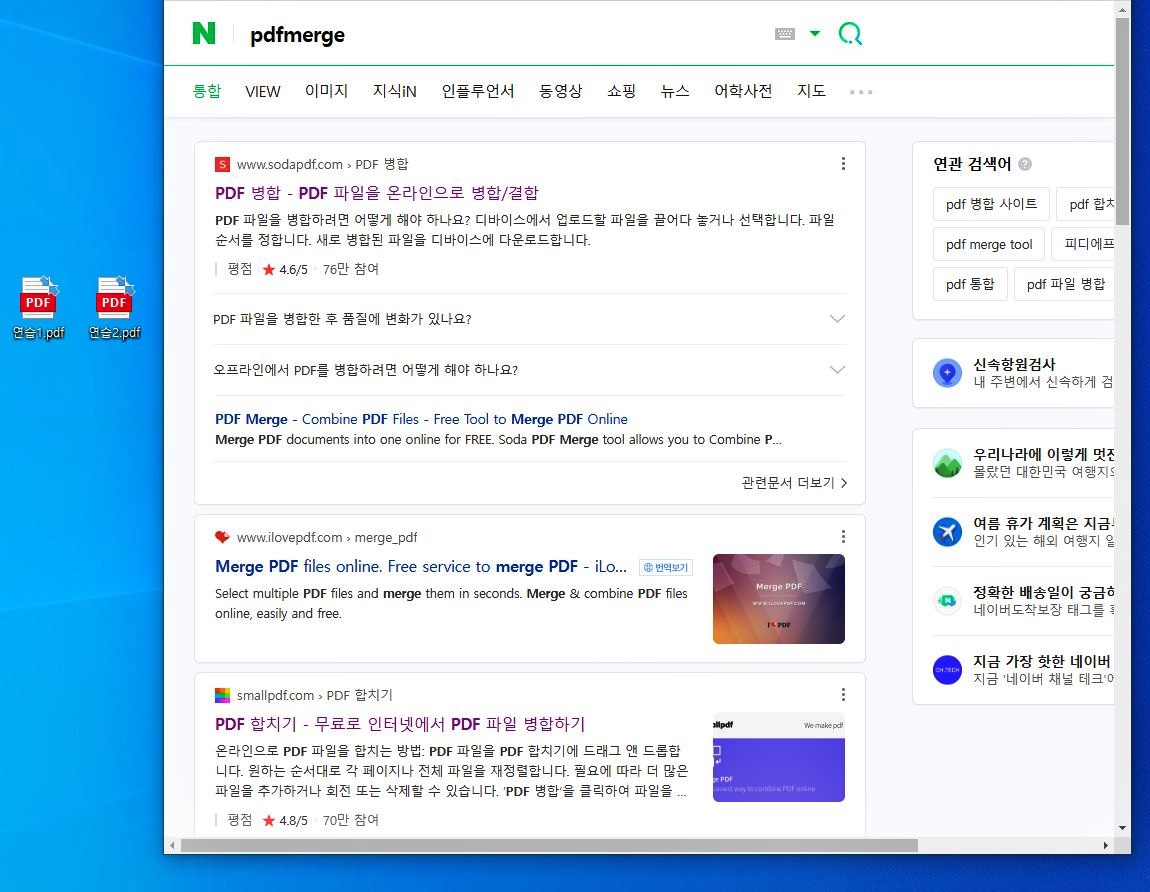Image resolution: width=1150 pixels, height=892 pixels.
Task: Click the pdfmerge search input field
Action: [x=499, y=34]
